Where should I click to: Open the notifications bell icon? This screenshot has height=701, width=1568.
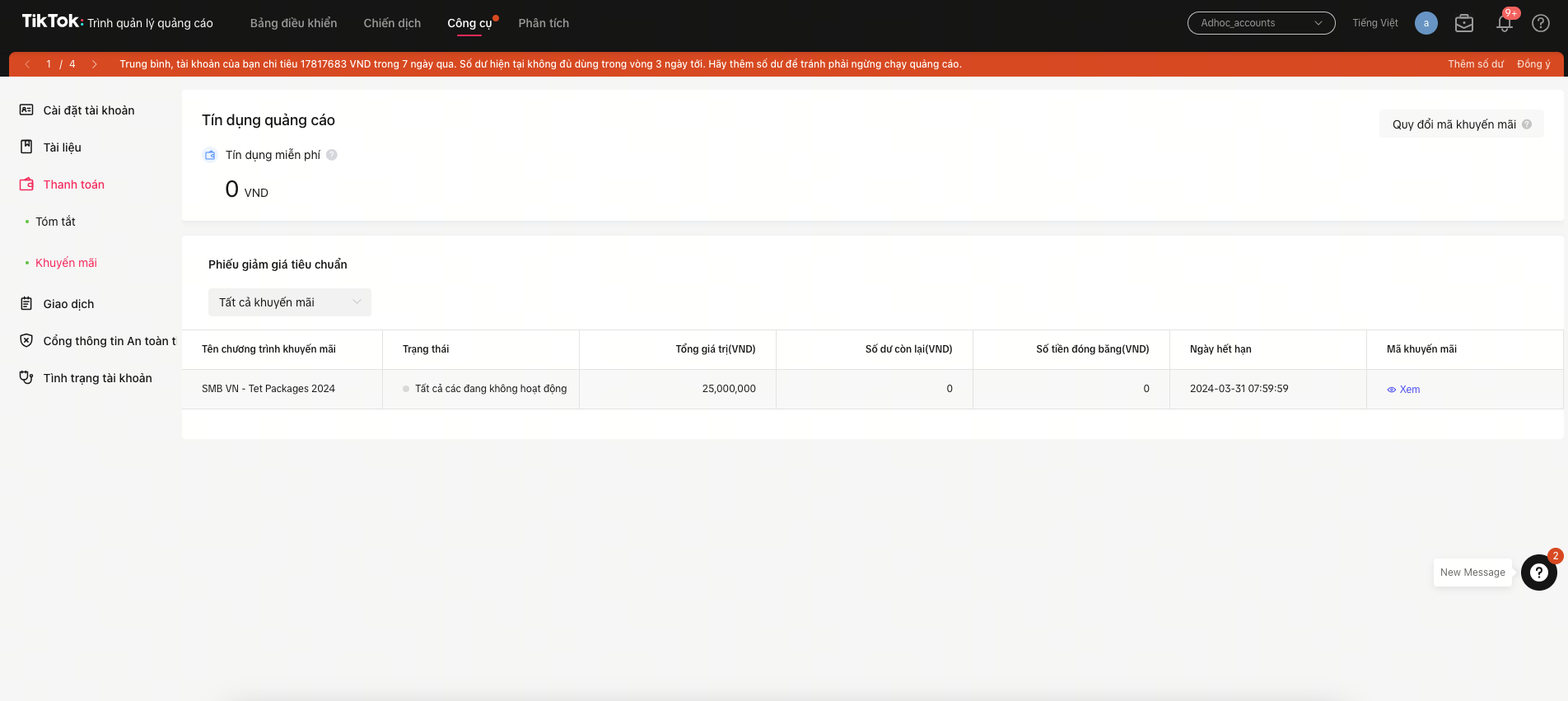(1504, 23)
